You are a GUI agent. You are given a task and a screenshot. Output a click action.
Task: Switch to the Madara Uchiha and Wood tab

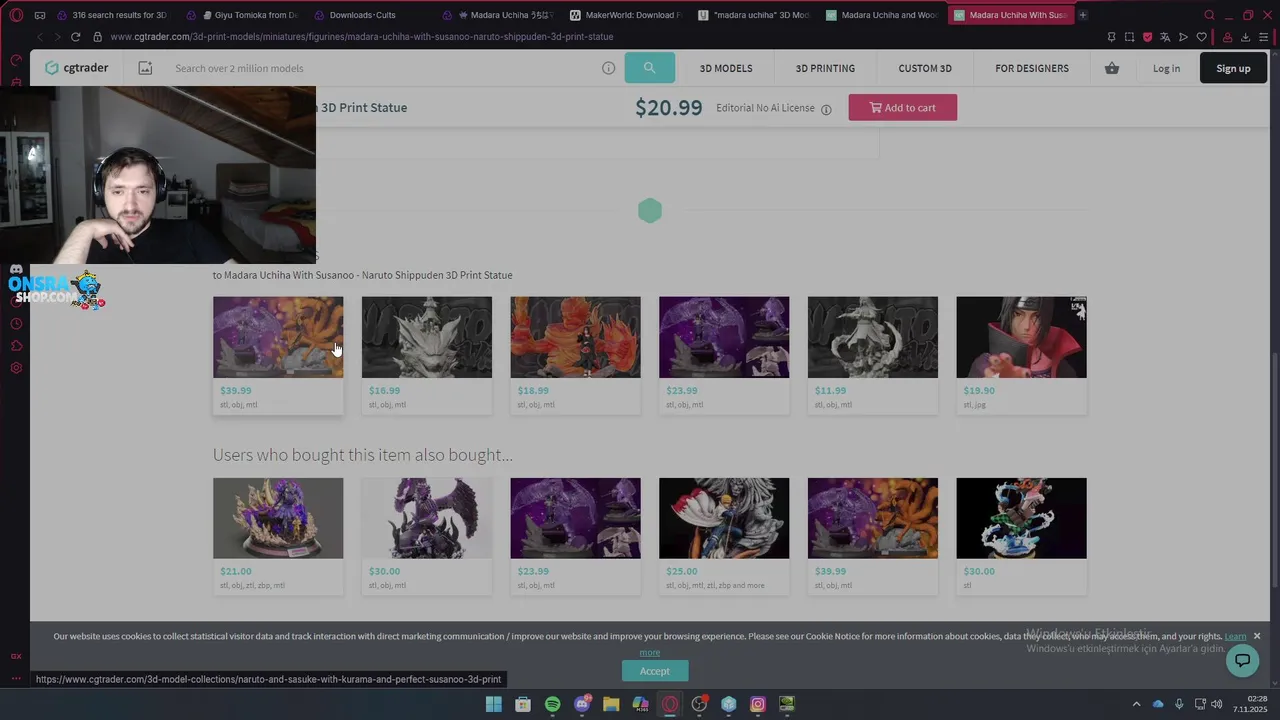881,15
